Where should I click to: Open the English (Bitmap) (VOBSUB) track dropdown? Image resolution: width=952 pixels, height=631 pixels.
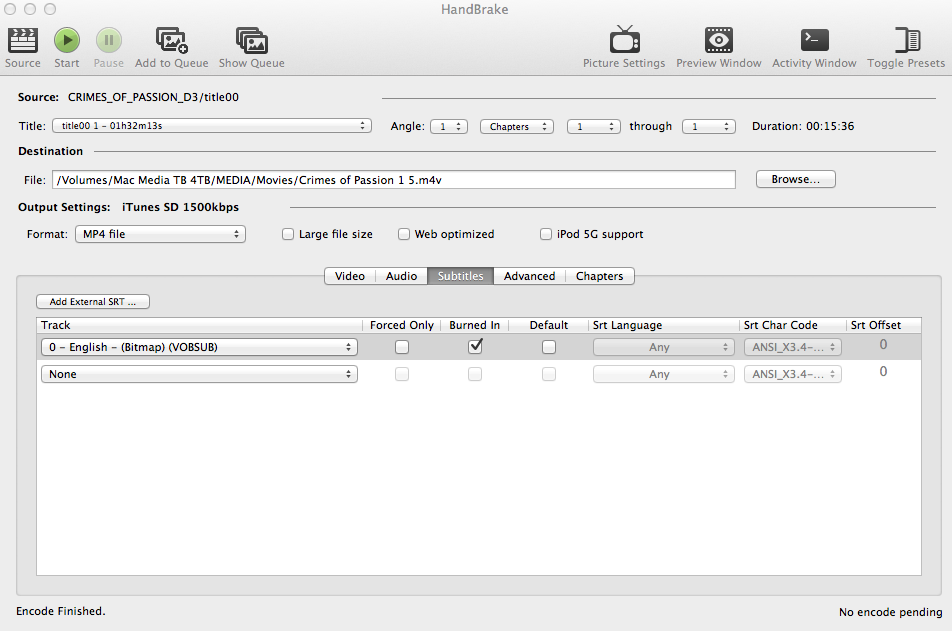pos(199,347)
